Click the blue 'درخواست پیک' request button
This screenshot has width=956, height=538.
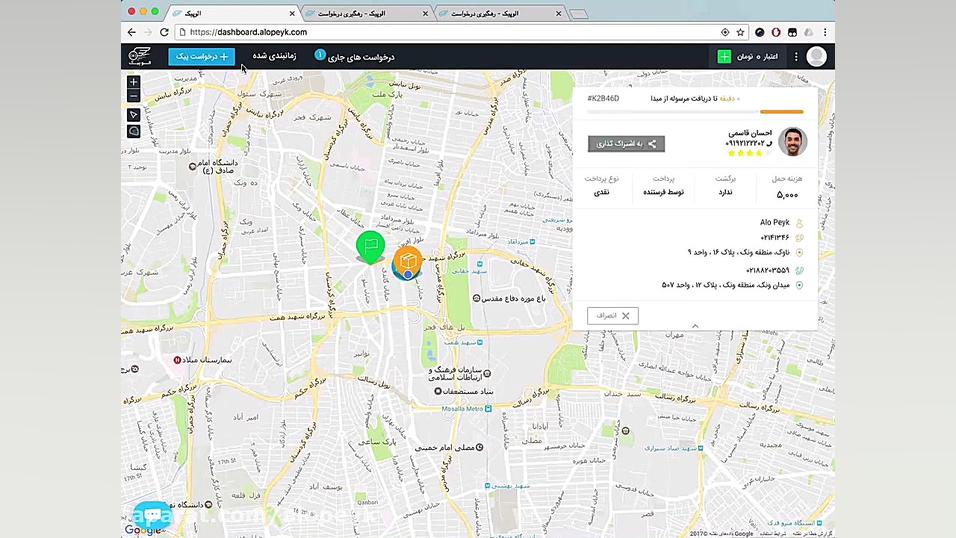tap(202, 57)
